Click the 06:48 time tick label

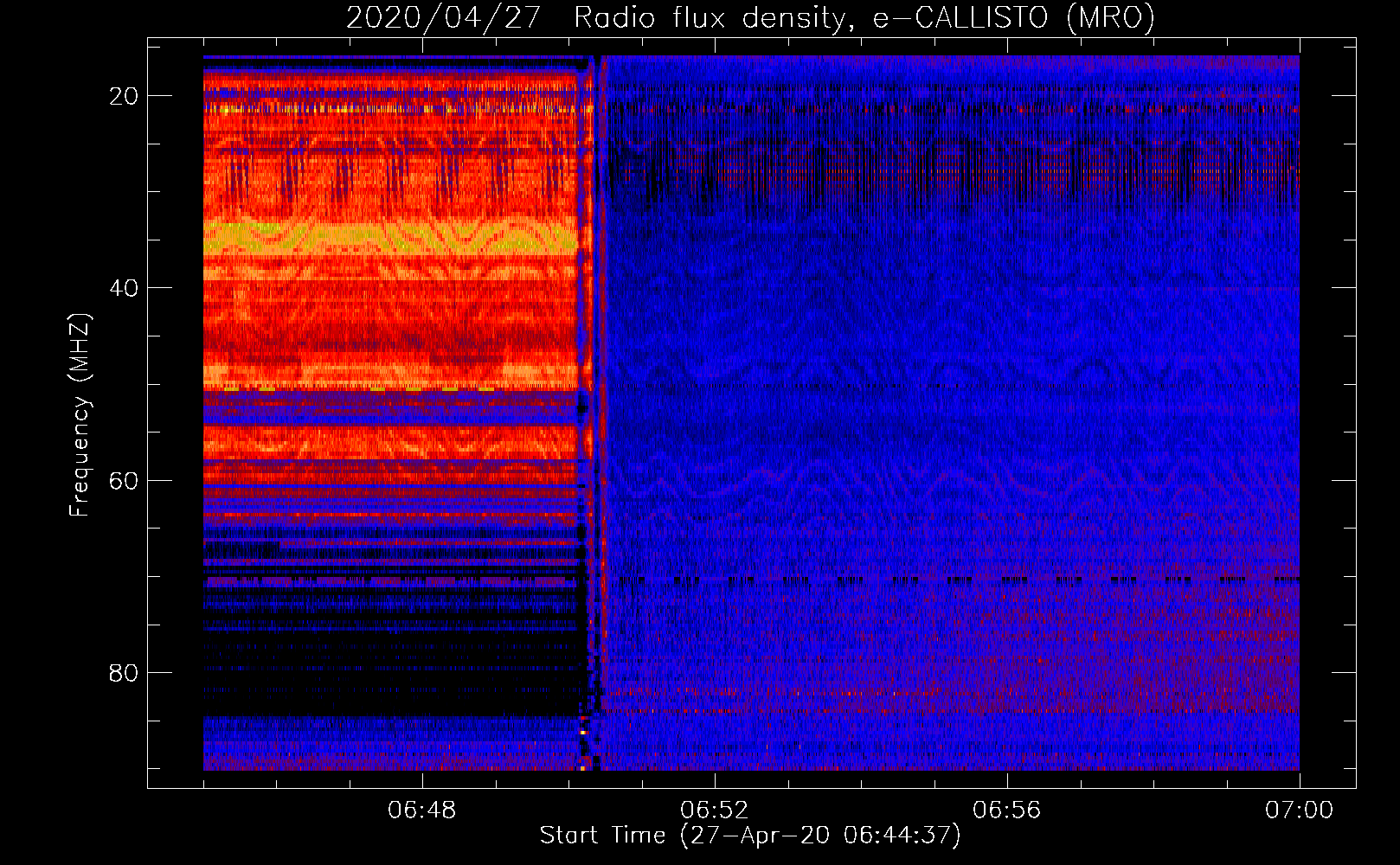(x=422, y=811)
